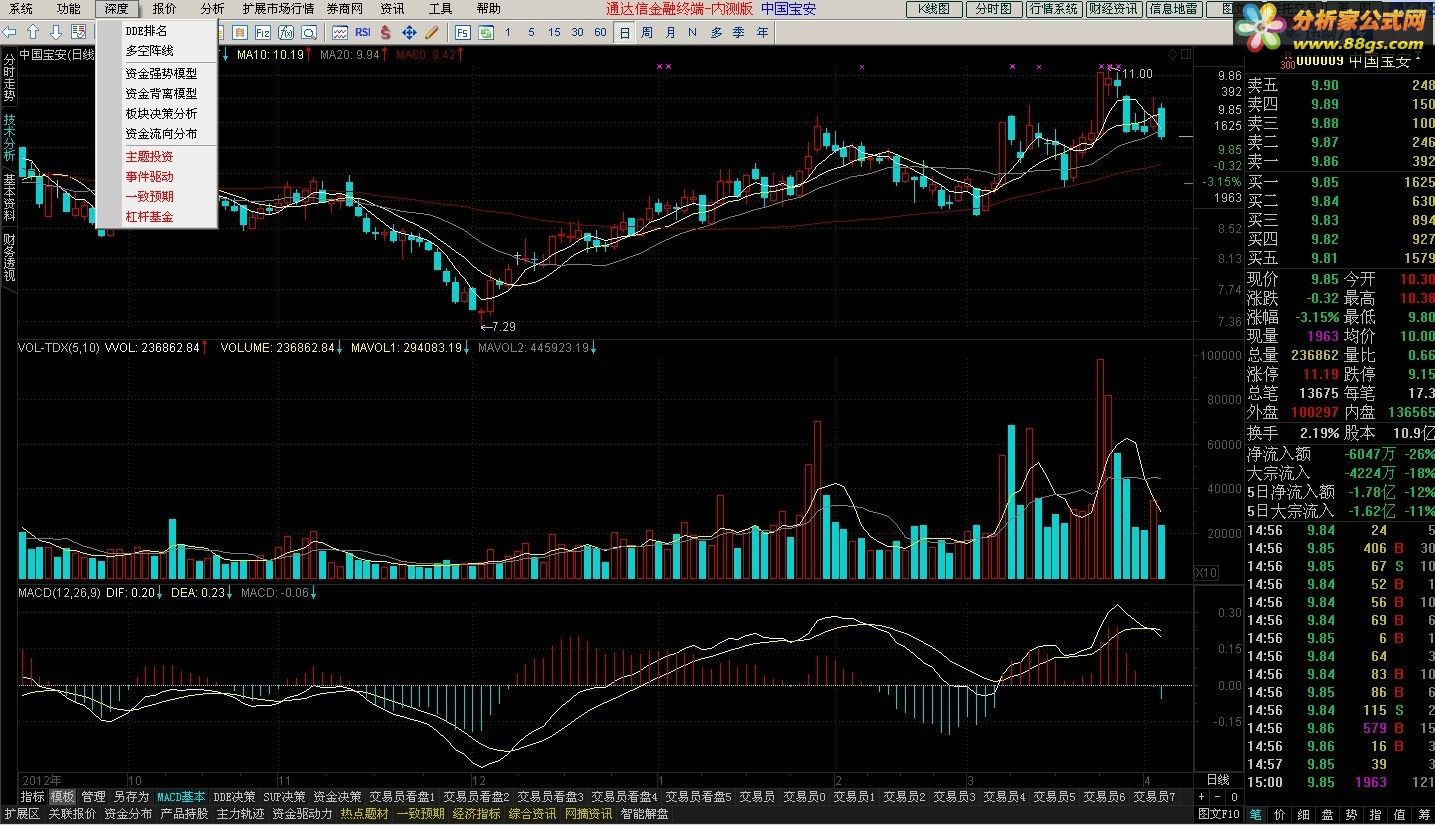Switch to the 财务透视 side tab
Image resolution: width=1435 pixels, height=825 pixels.
click(x=9, y=258)
